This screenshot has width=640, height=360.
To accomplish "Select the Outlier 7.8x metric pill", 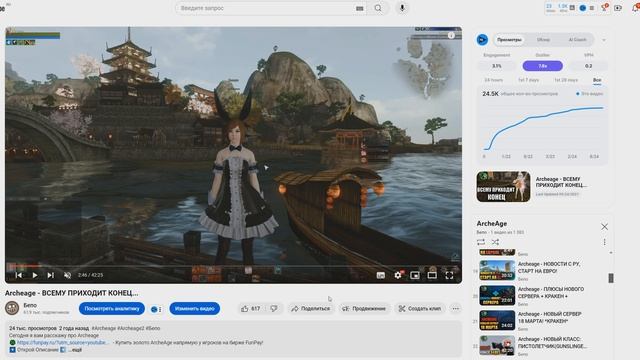I will 542,66.
